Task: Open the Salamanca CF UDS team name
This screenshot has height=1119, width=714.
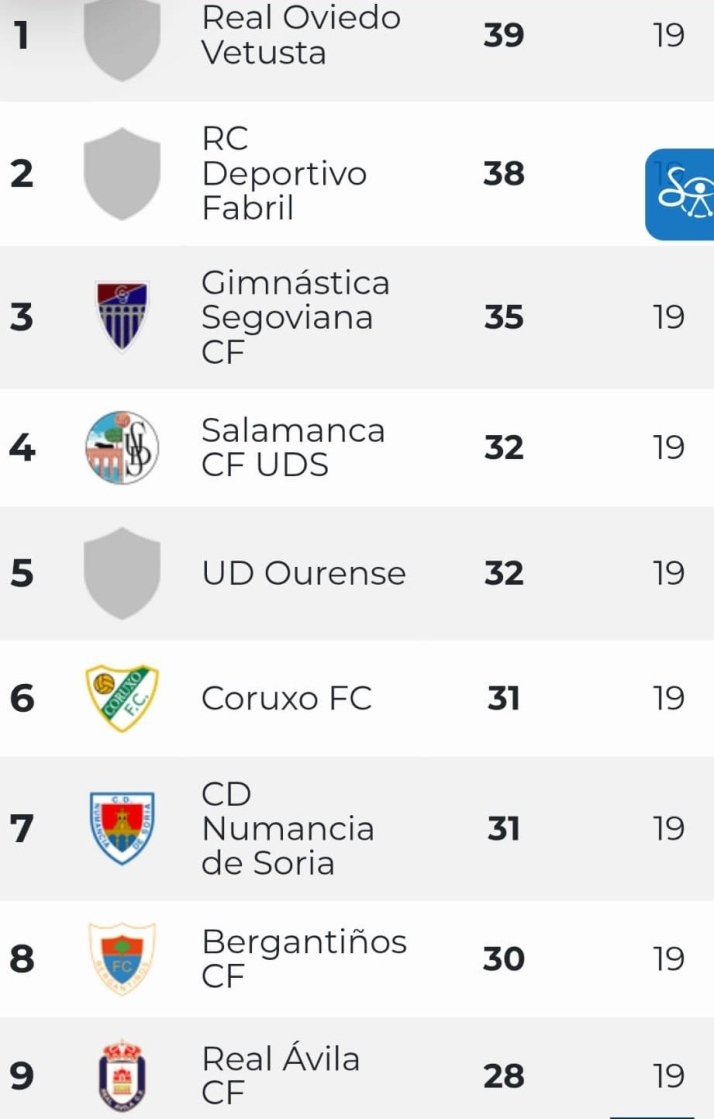Action: (292, 447)
